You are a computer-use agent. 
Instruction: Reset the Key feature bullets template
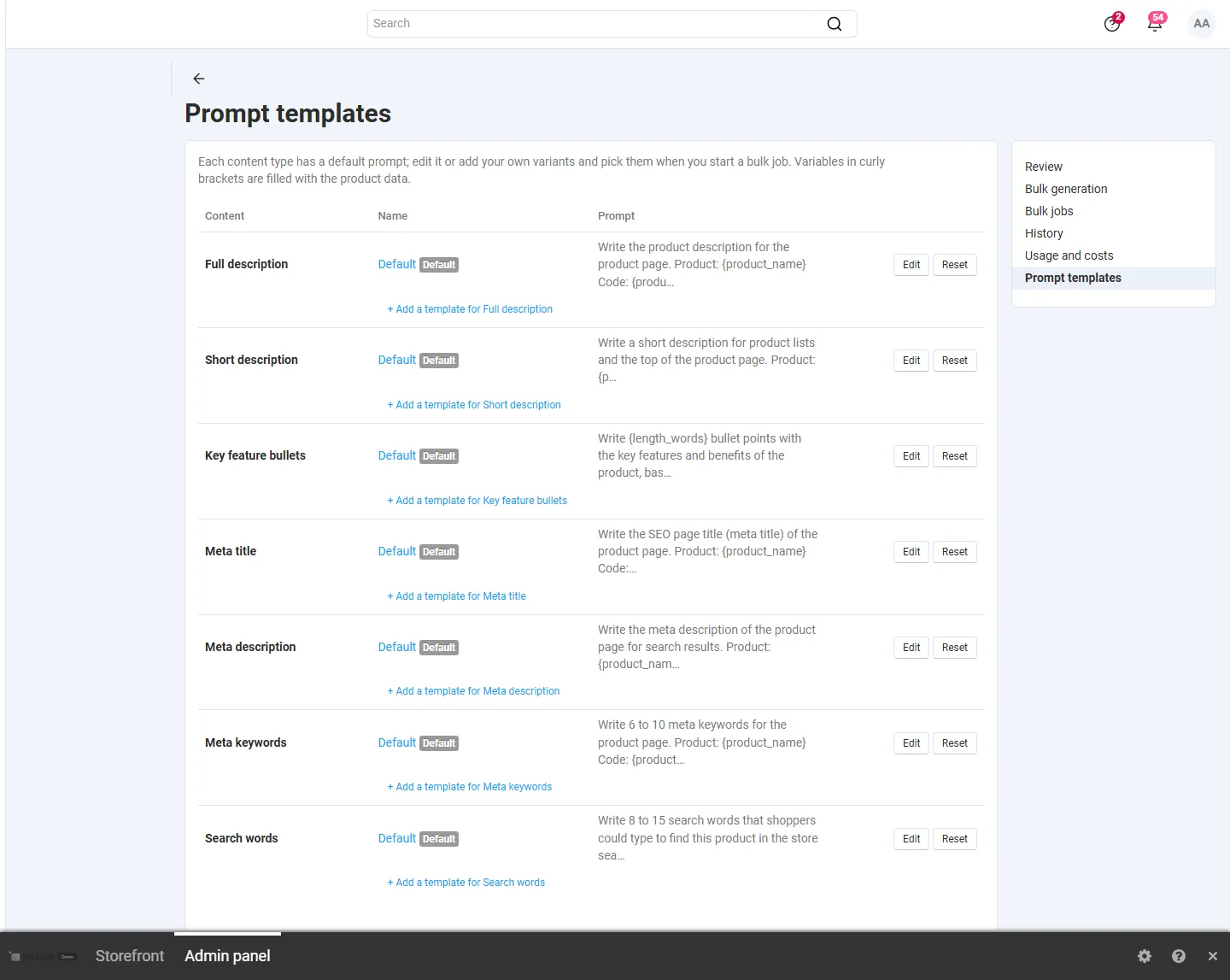[955, 456]
